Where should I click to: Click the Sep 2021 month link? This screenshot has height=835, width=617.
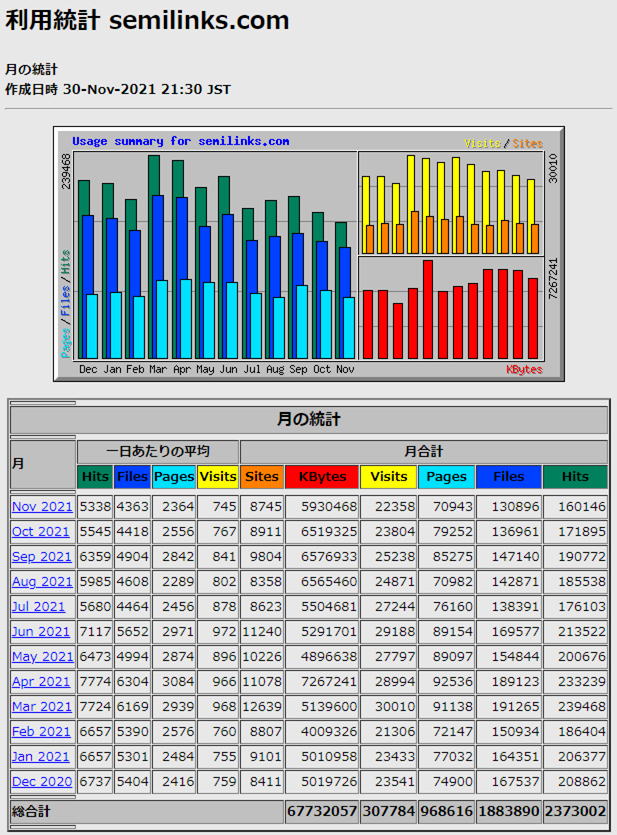click(42, 557)
